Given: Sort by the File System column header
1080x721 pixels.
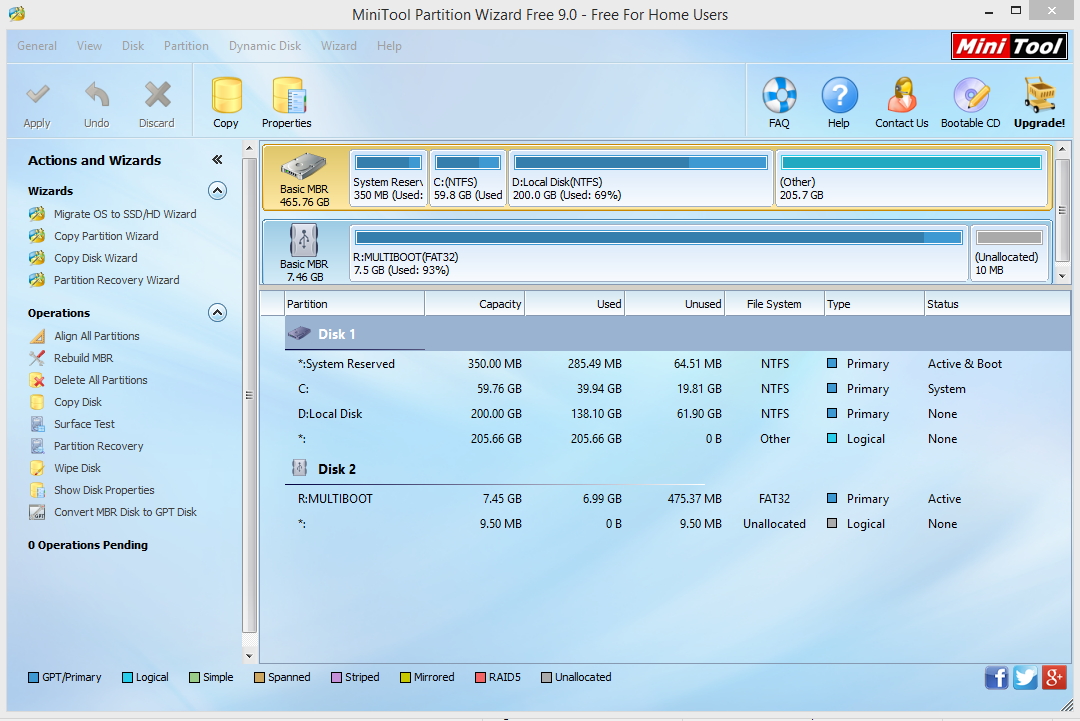Looking at the screenshot, I should click(x=774, y=304).
